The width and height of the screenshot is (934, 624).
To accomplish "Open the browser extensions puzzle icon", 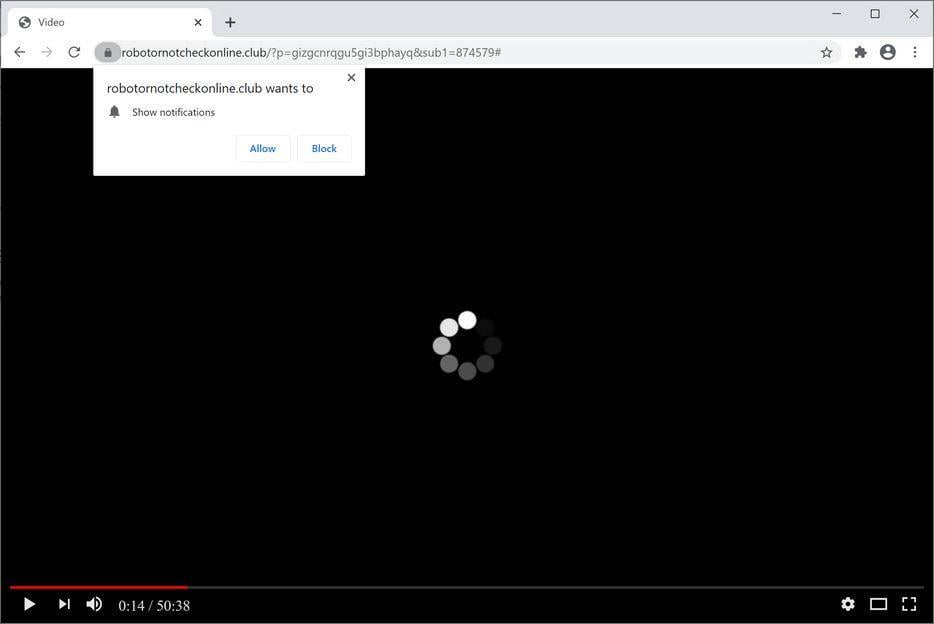I will (859, 52).
